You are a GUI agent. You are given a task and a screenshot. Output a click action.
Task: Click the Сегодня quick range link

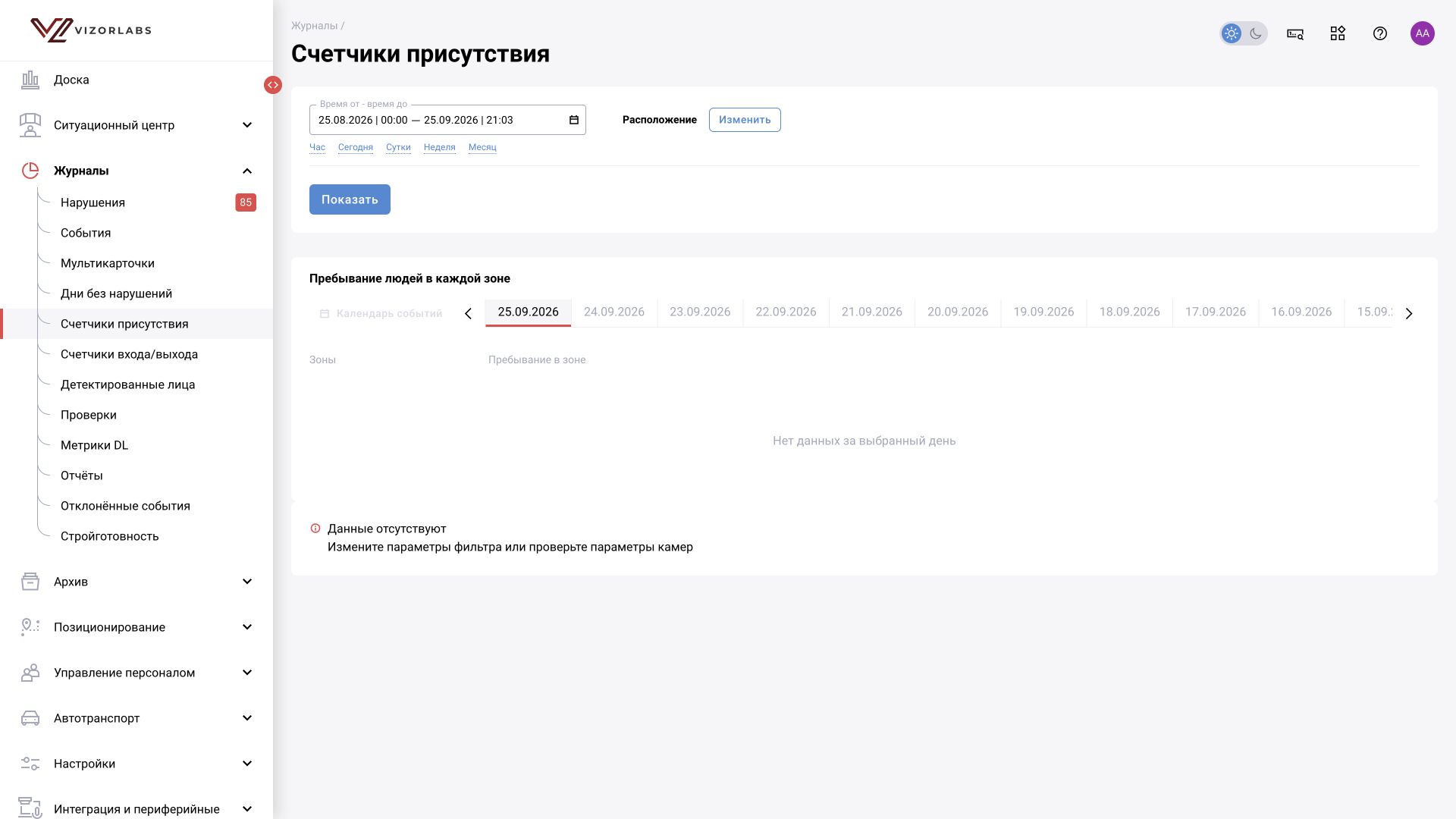point(356,147)
